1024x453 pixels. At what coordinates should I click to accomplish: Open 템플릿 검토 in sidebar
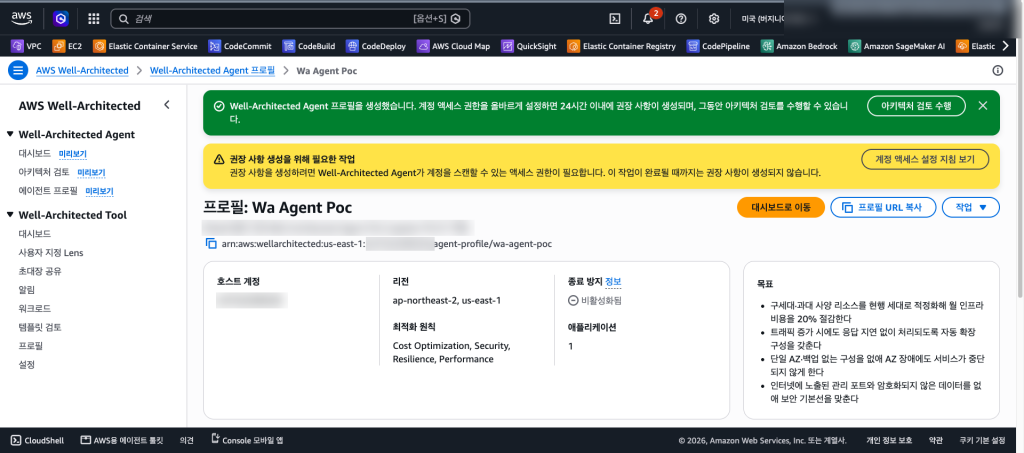[40, 326]
